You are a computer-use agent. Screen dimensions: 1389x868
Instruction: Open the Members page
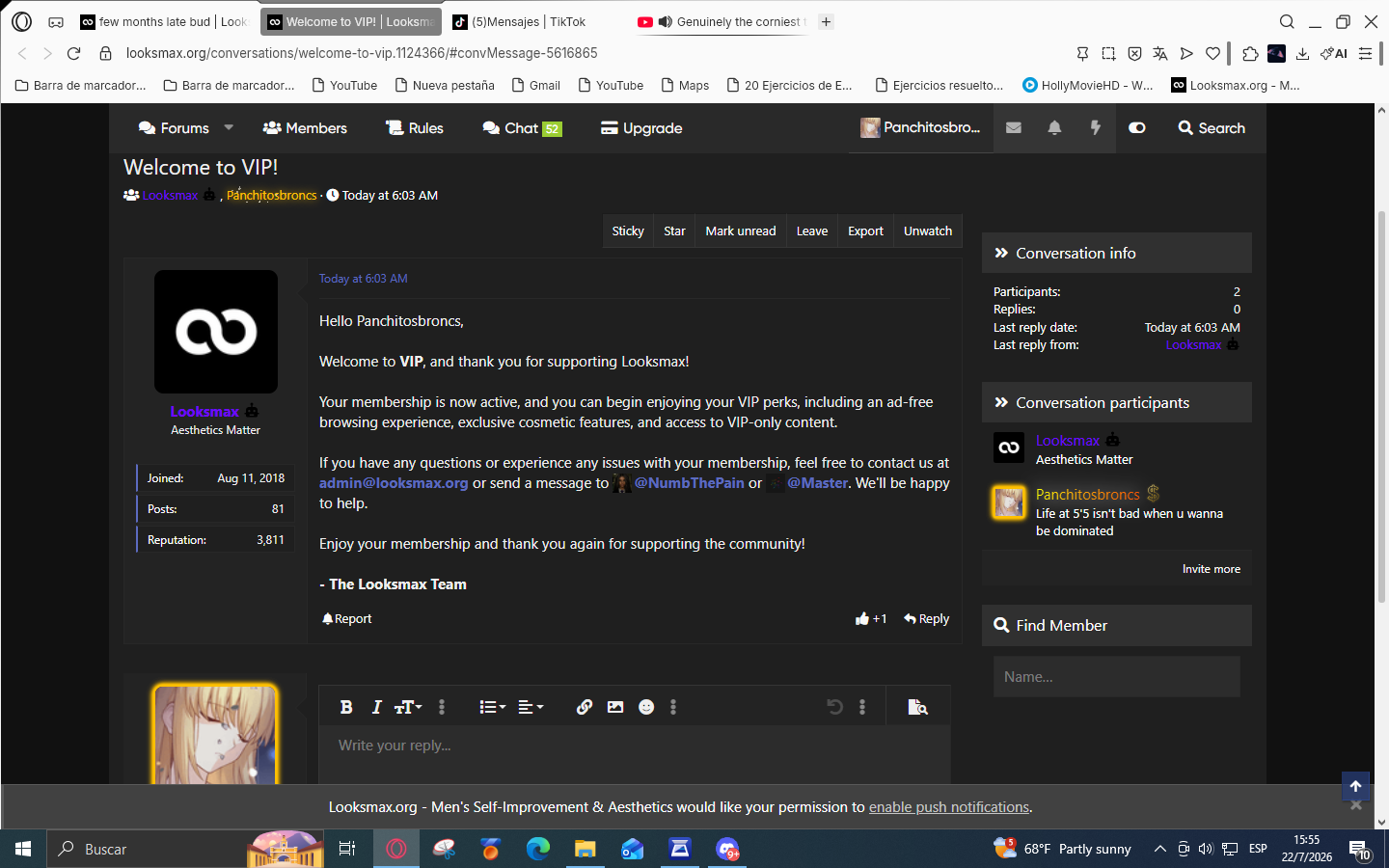point(305,127)
